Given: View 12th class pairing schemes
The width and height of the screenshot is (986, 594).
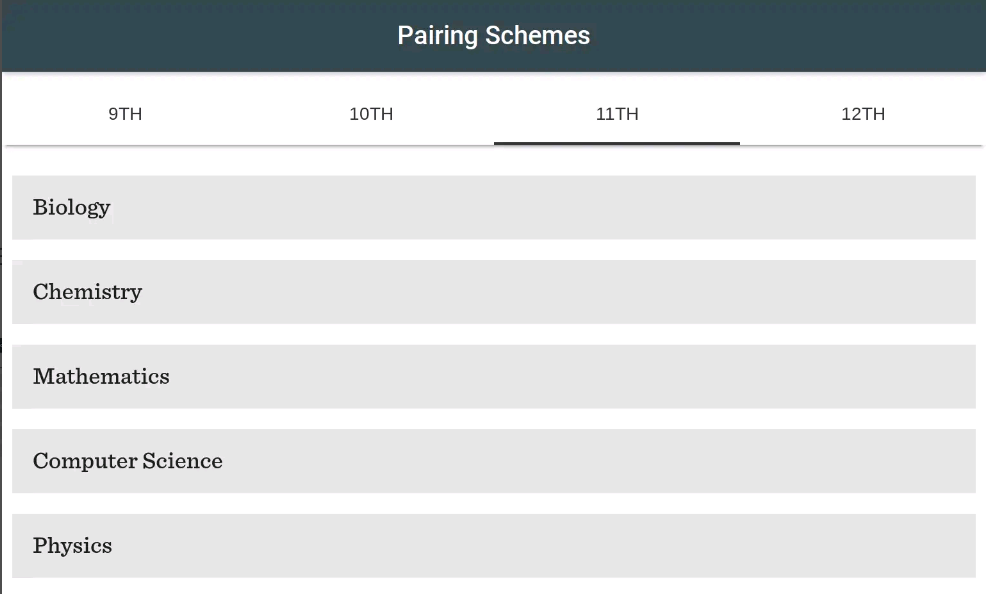Looking at the screenshot, I should tap(862, 114).
